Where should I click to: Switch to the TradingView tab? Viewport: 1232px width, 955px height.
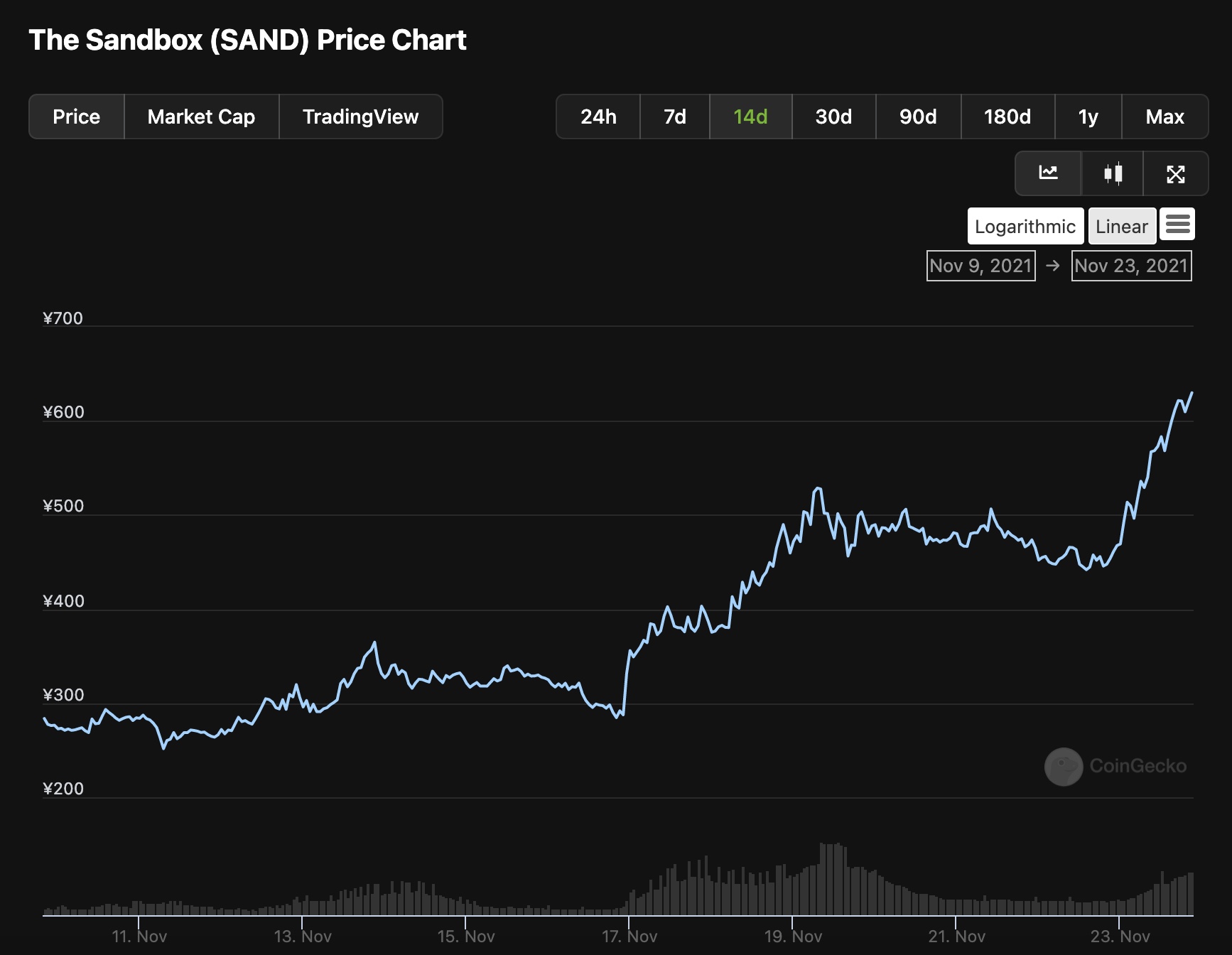click(x=360, y=117)
